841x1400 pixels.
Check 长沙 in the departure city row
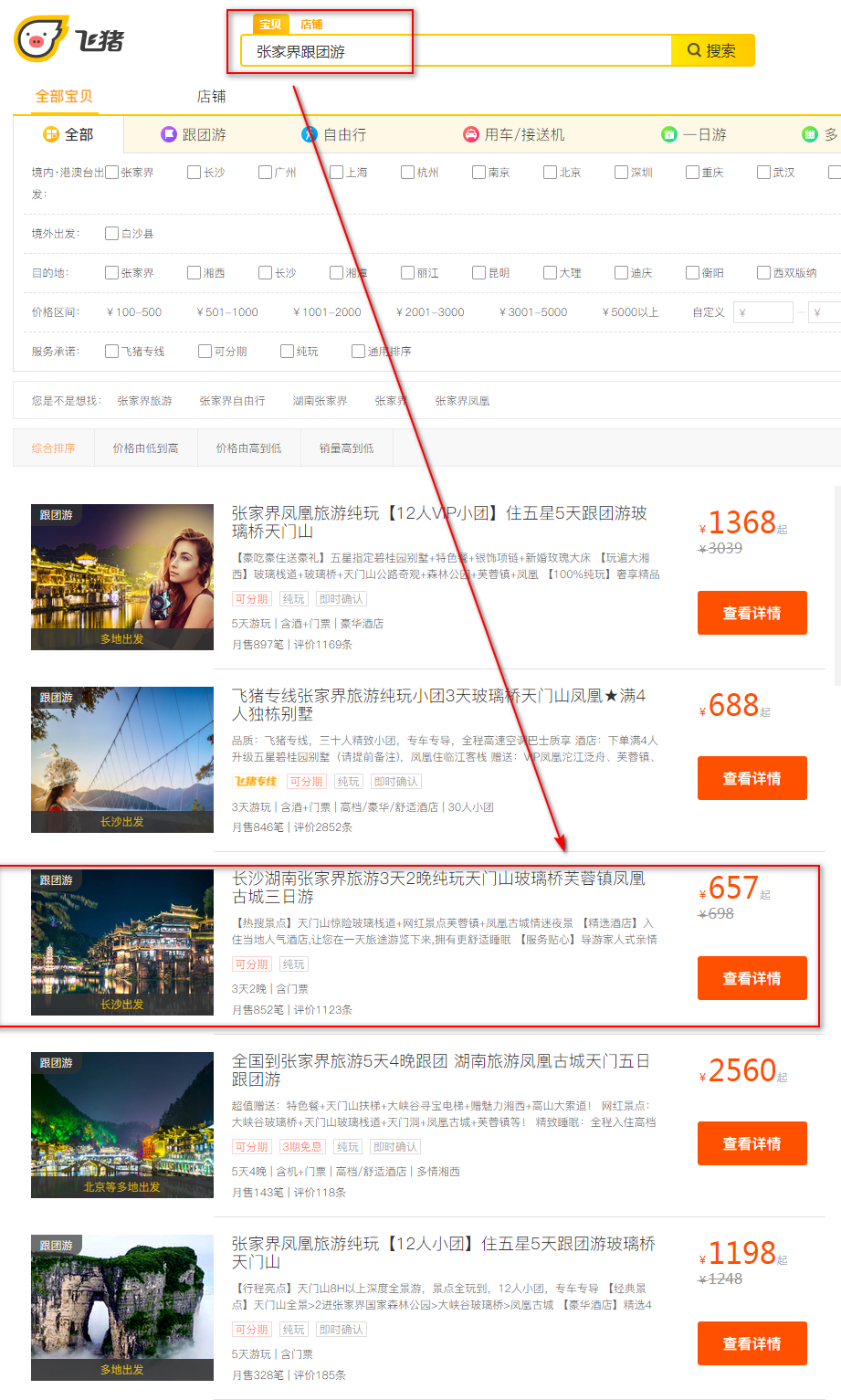point(194,172)
